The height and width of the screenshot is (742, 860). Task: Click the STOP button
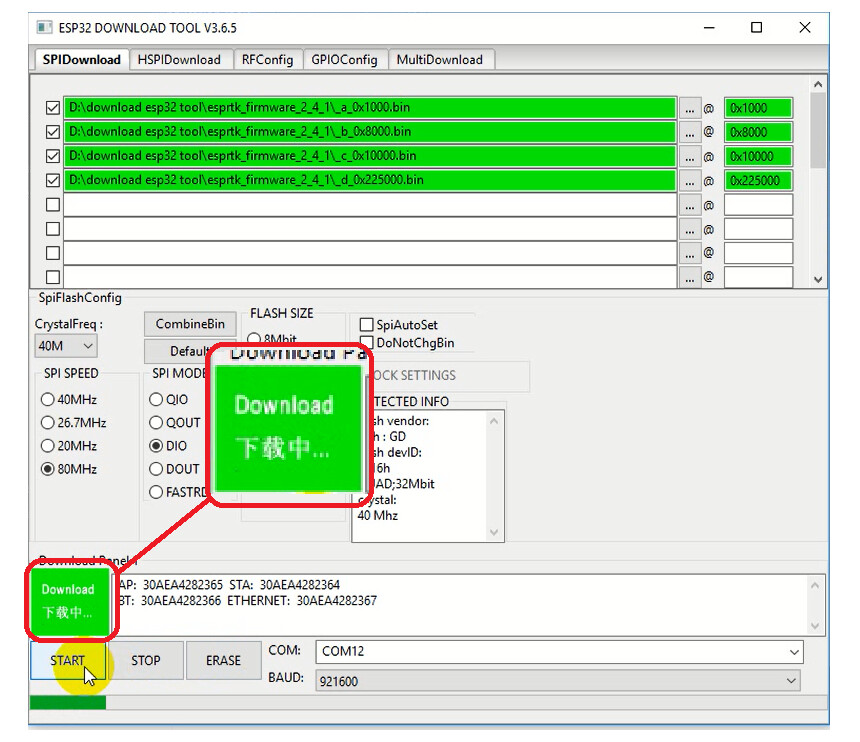click(x=145, y=660)
